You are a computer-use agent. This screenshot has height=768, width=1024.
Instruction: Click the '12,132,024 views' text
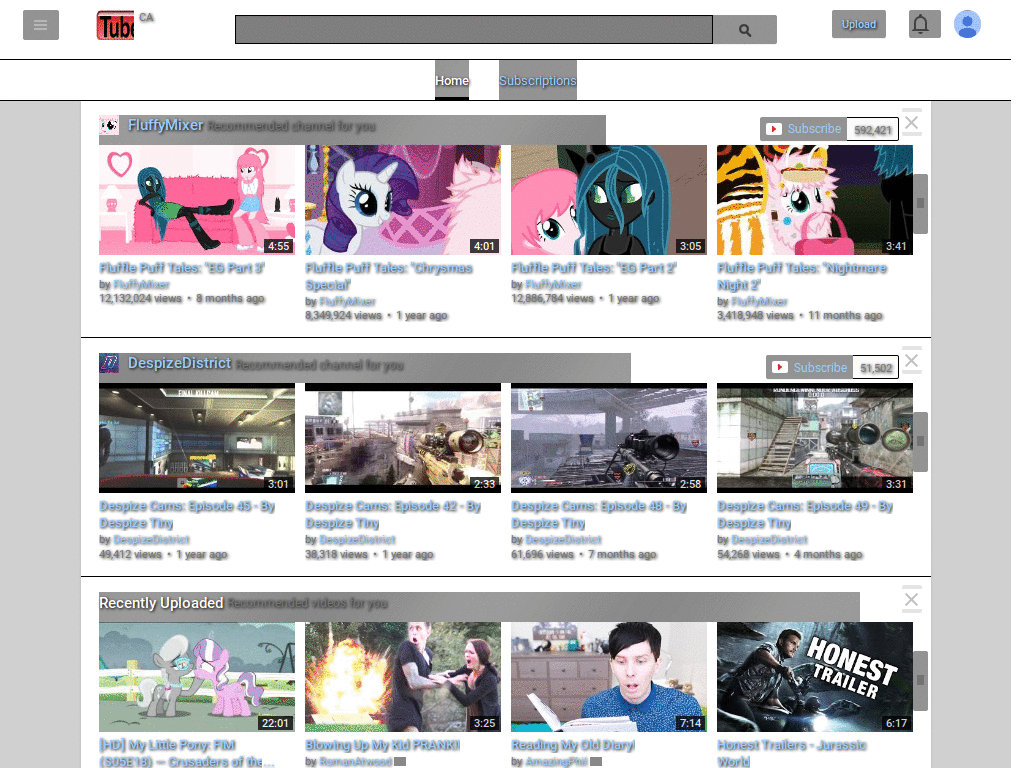pyautogui.click(x=140, y=298)
